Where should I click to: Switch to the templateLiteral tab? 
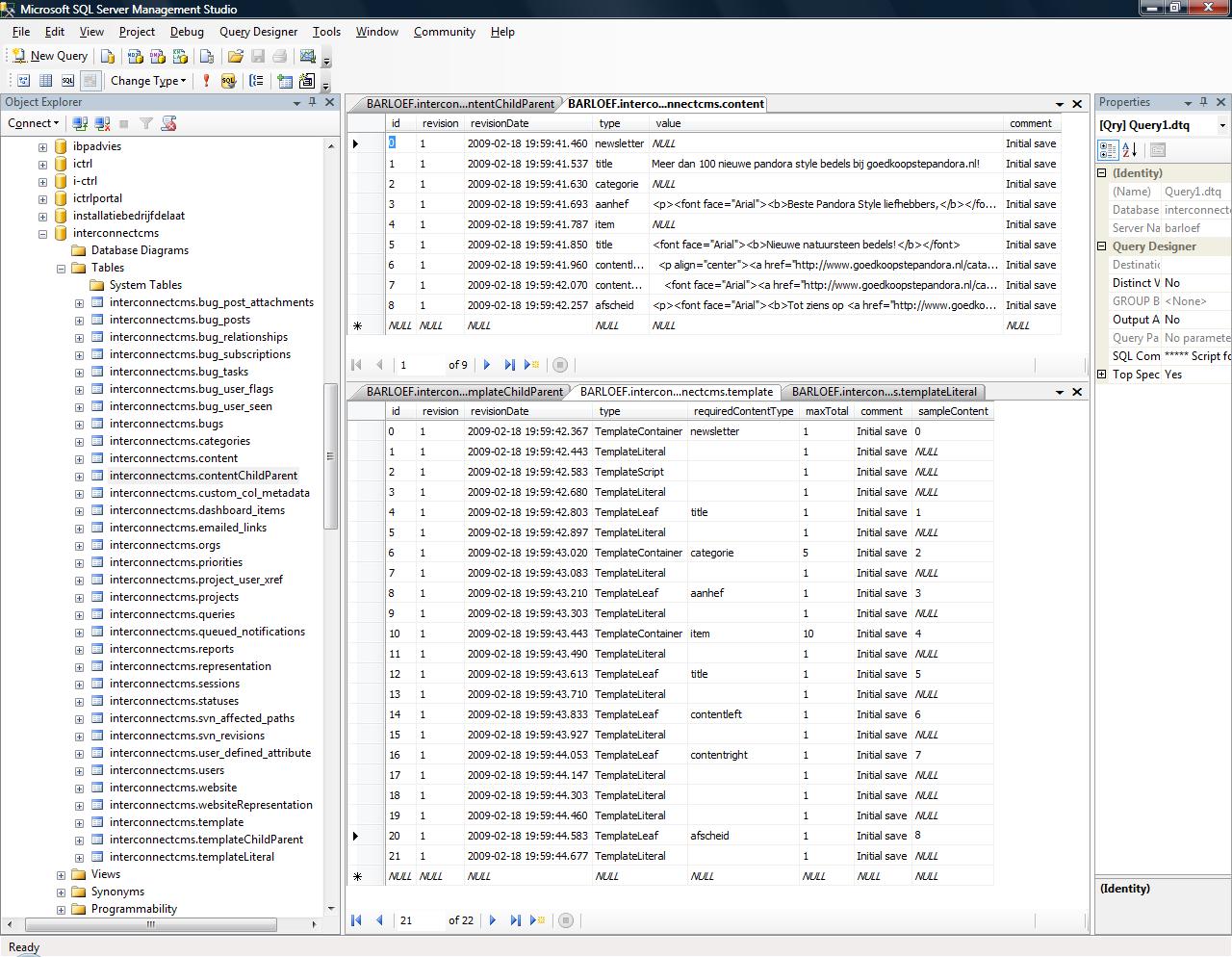click(884, 392)
